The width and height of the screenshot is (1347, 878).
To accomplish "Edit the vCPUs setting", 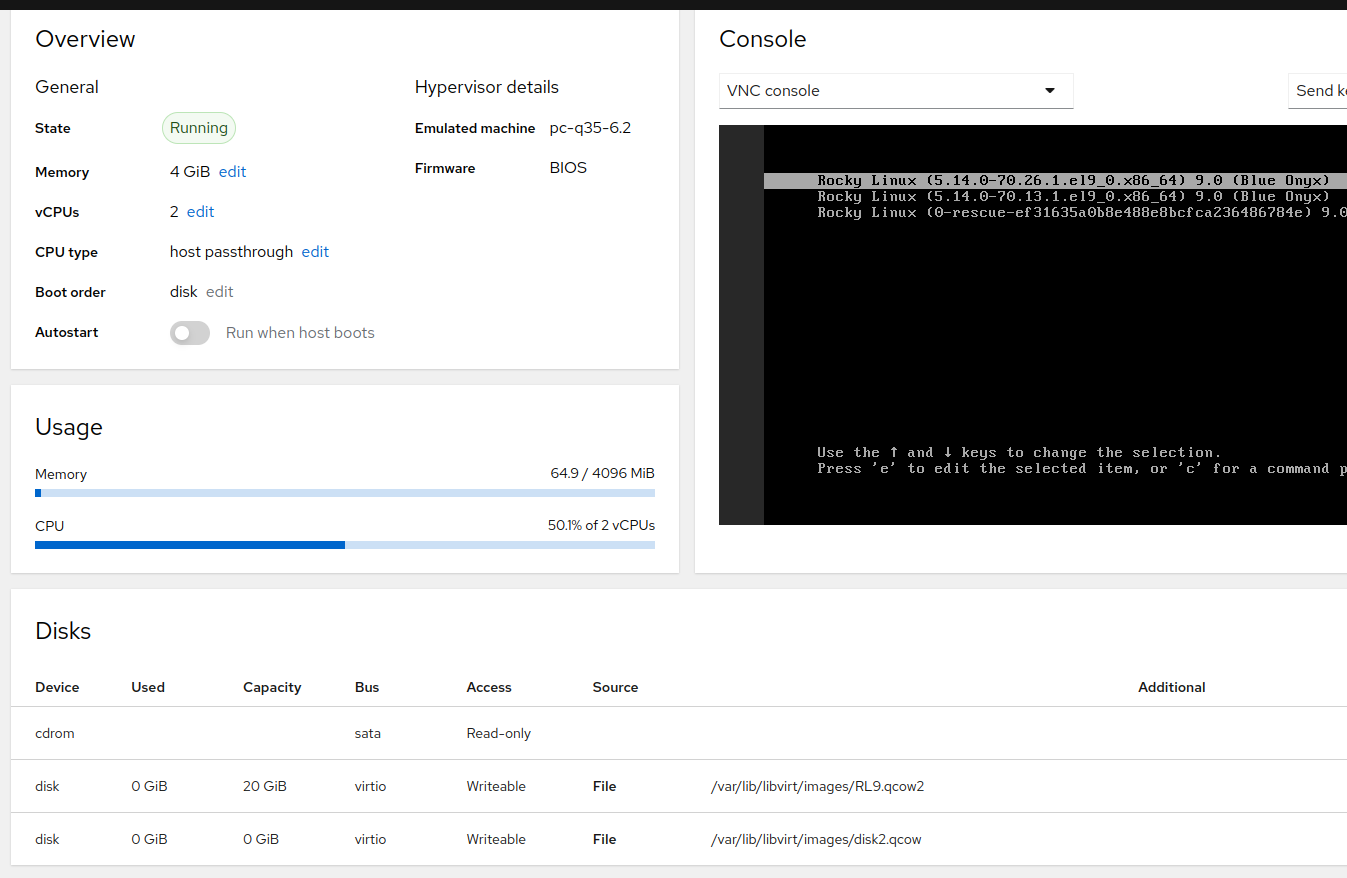I will (200, 211).
